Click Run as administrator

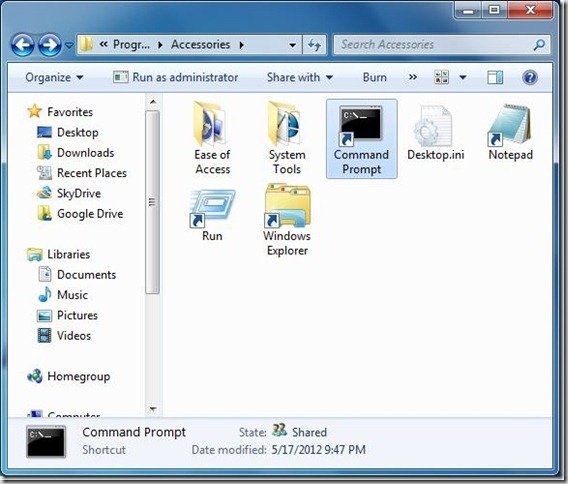(x=176, y=78)
